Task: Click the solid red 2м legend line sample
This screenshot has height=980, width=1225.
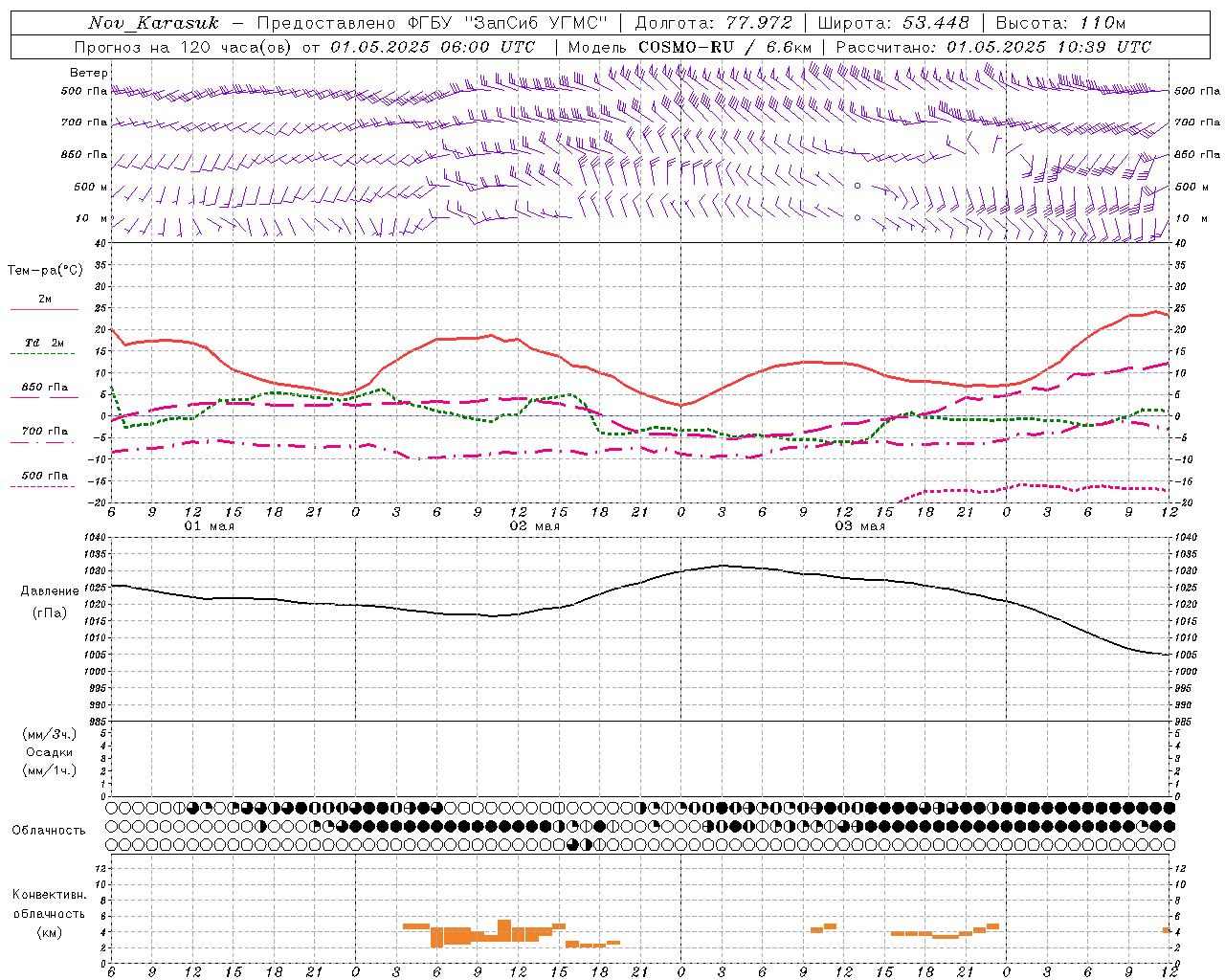Action: point(44,309)
